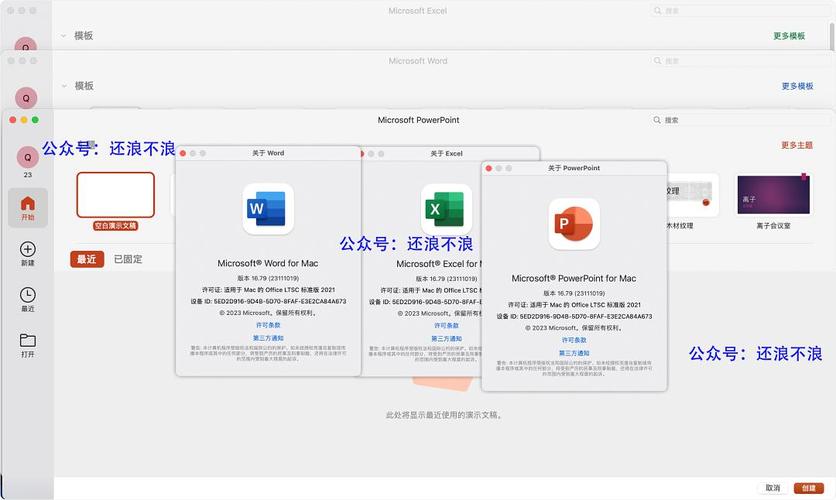Click the Excel logo in the About Excel dialog
The height and width of the screenshot is (500, 836).
446,209
